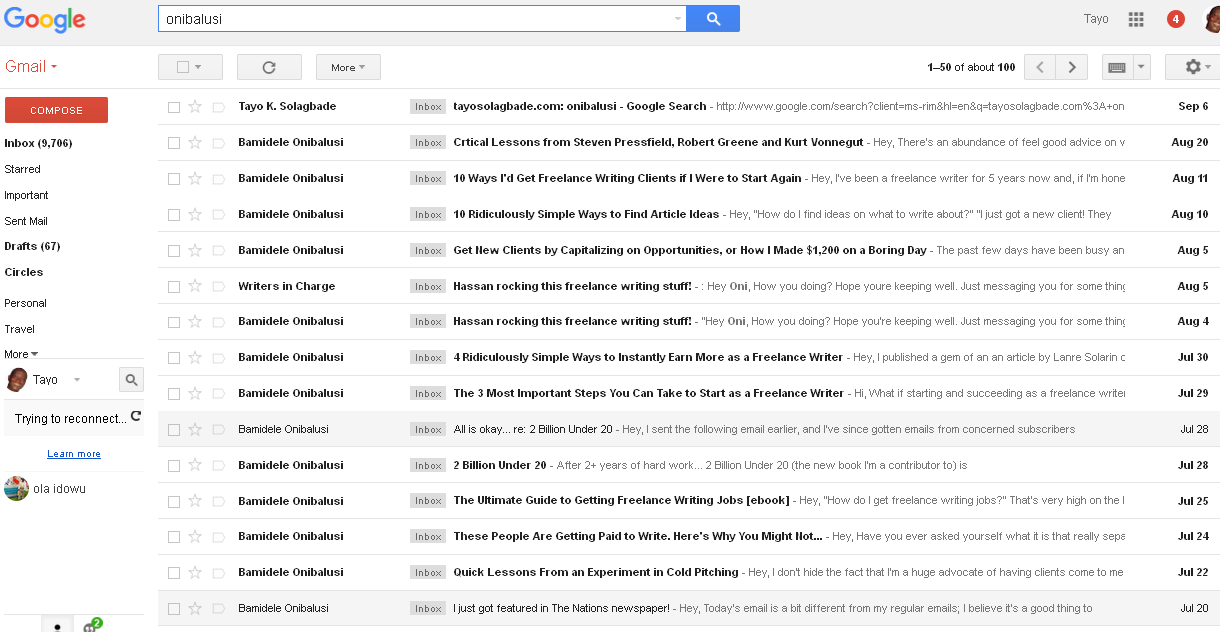Select the Writers in Charge email checkbox
The image size is (1220, 632).
[x=174, y=286]
